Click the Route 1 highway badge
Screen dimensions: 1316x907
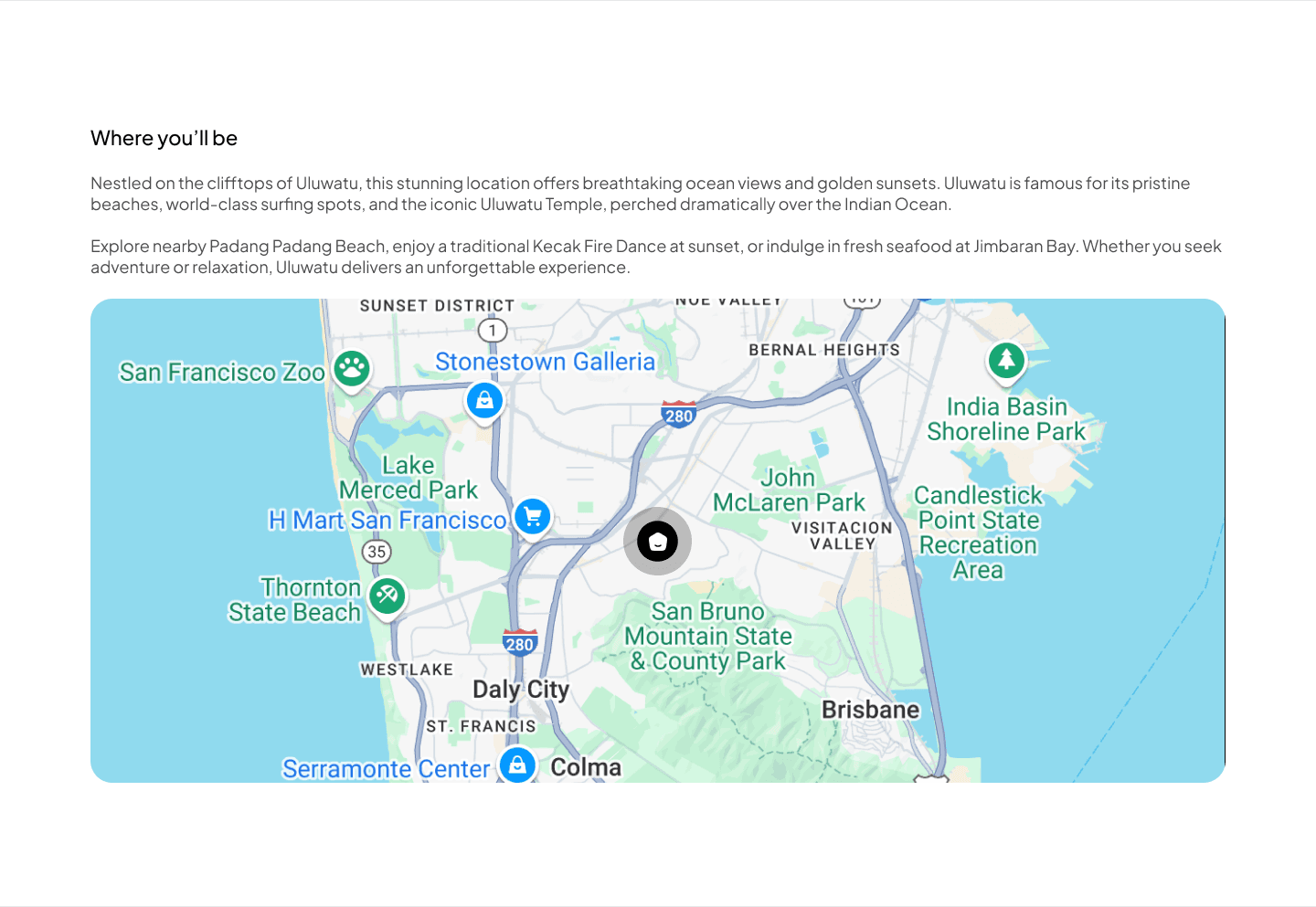(x=493, y=331)
